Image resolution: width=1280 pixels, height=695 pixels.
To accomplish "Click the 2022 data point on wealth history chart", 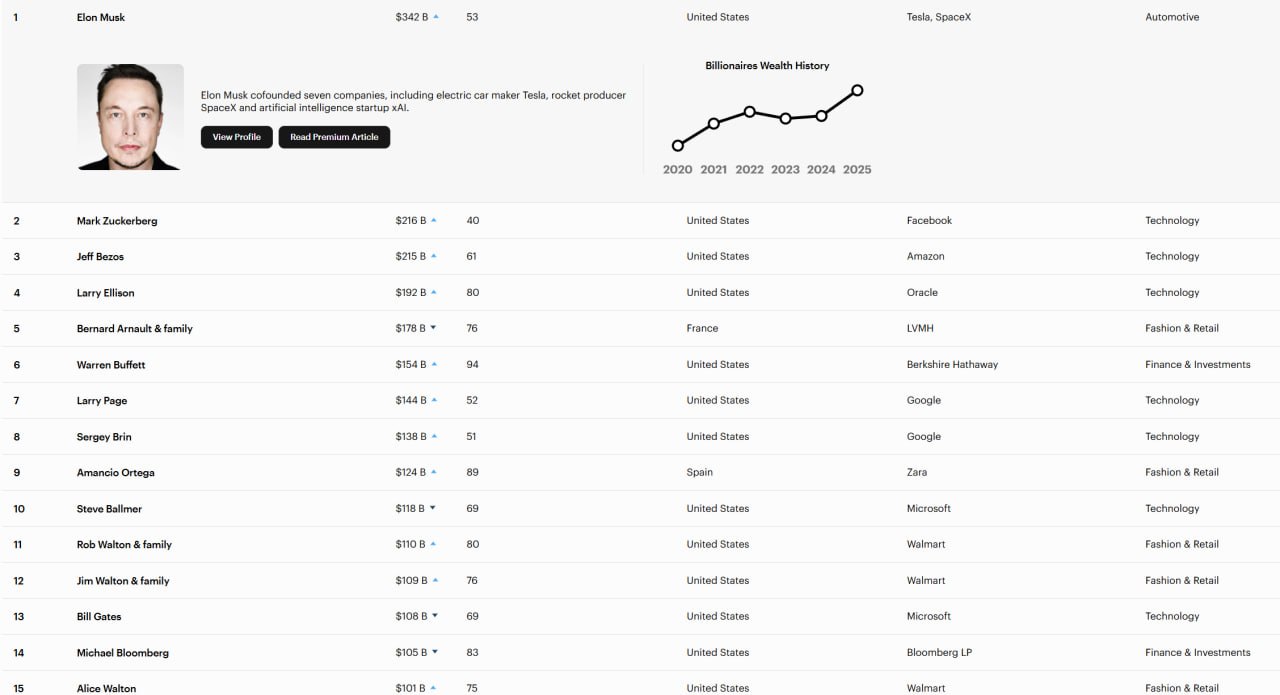I will point(749,111).
